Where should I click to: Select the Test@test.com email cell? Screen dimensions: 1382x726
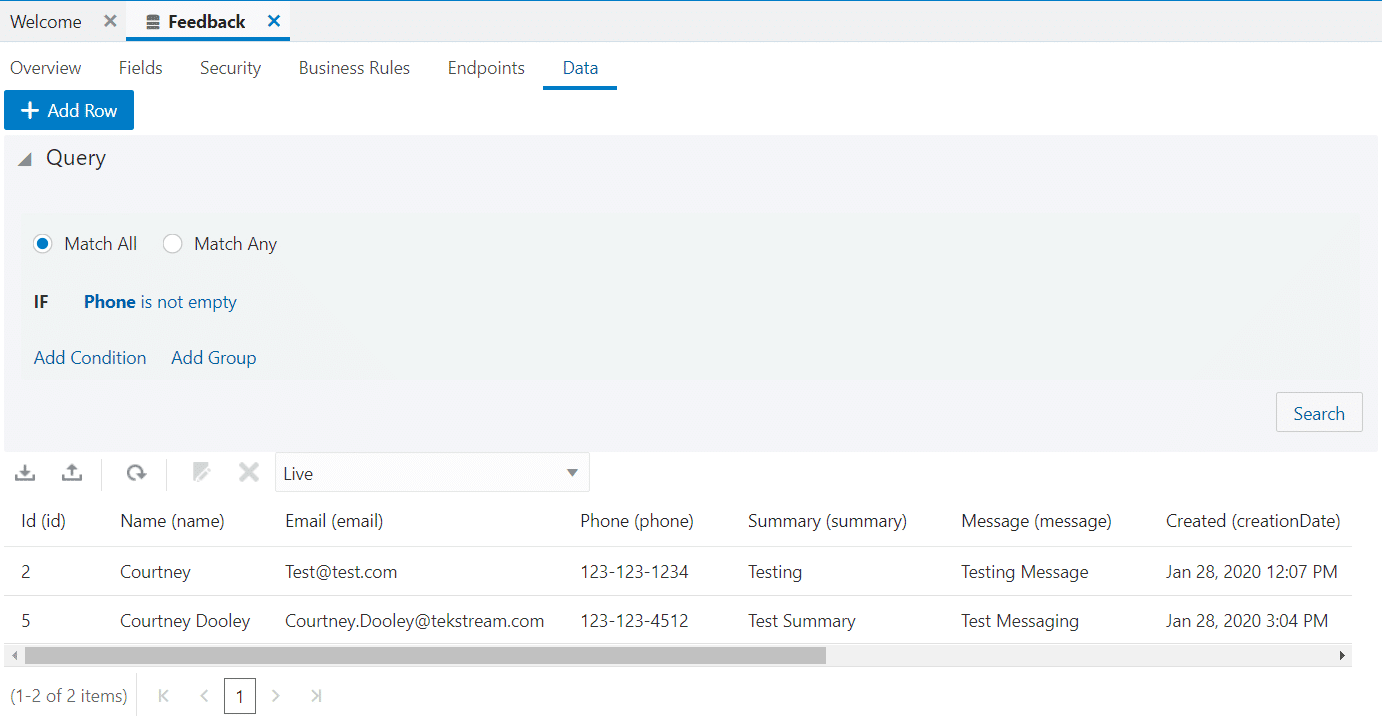(341, 572)
